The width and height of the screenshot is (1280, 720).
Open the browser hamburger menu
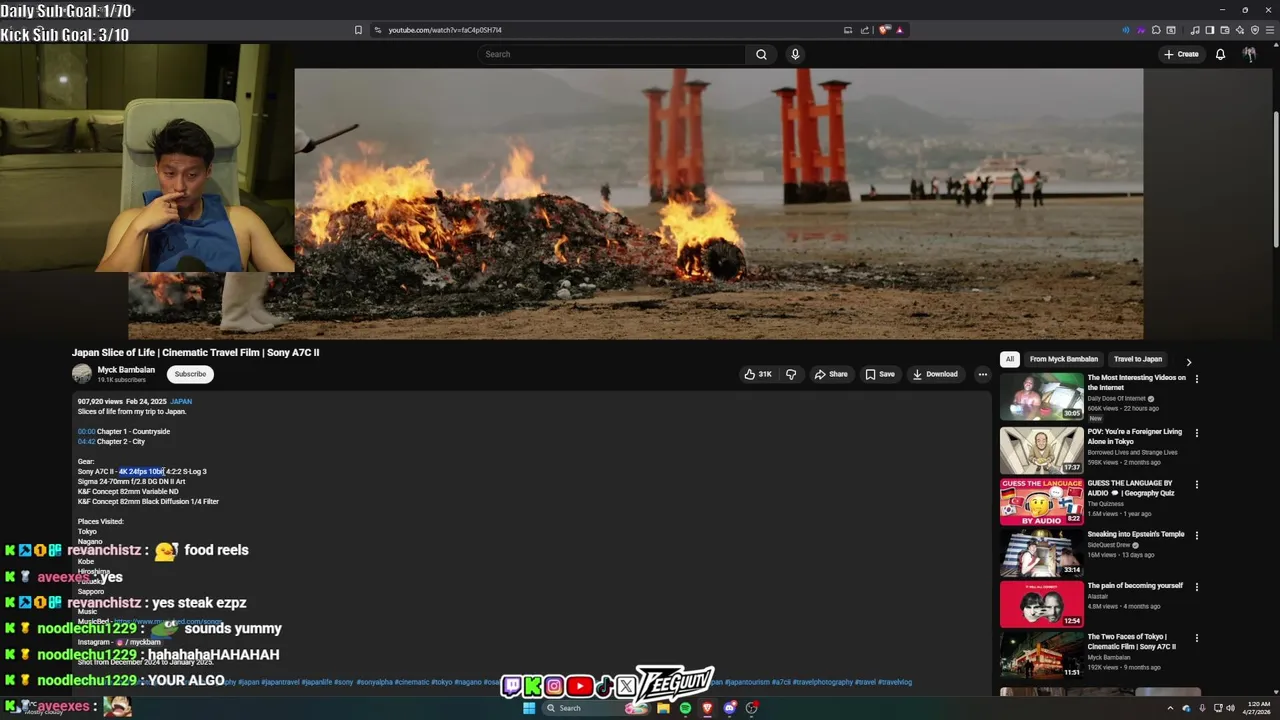[1269, 30]
